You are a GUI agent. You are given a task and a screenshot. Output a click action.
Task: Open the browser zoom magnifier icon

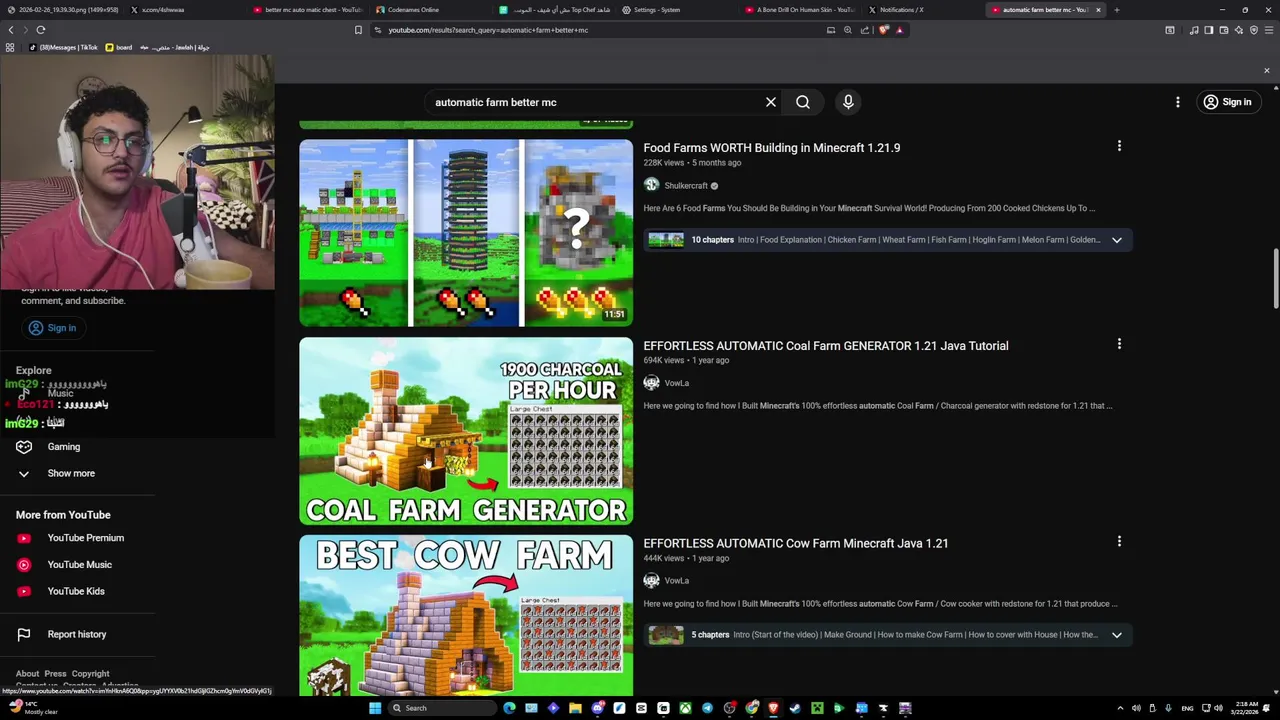click(848, 30)
